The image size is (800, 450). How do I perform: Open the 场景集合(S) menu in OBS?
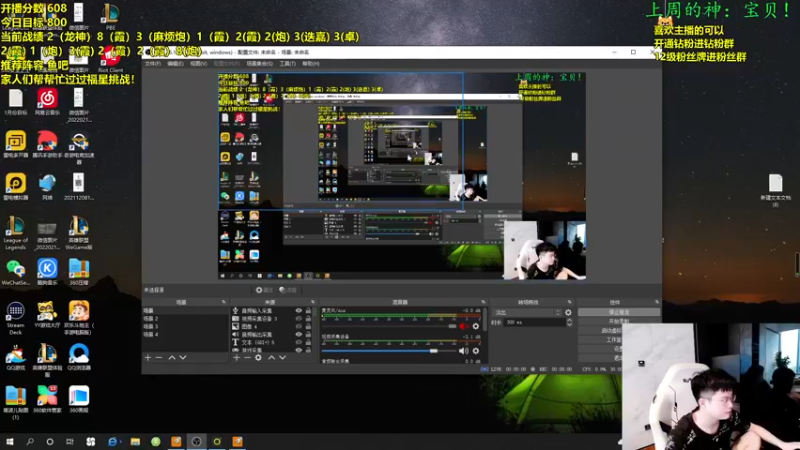(x=260, y=64)
